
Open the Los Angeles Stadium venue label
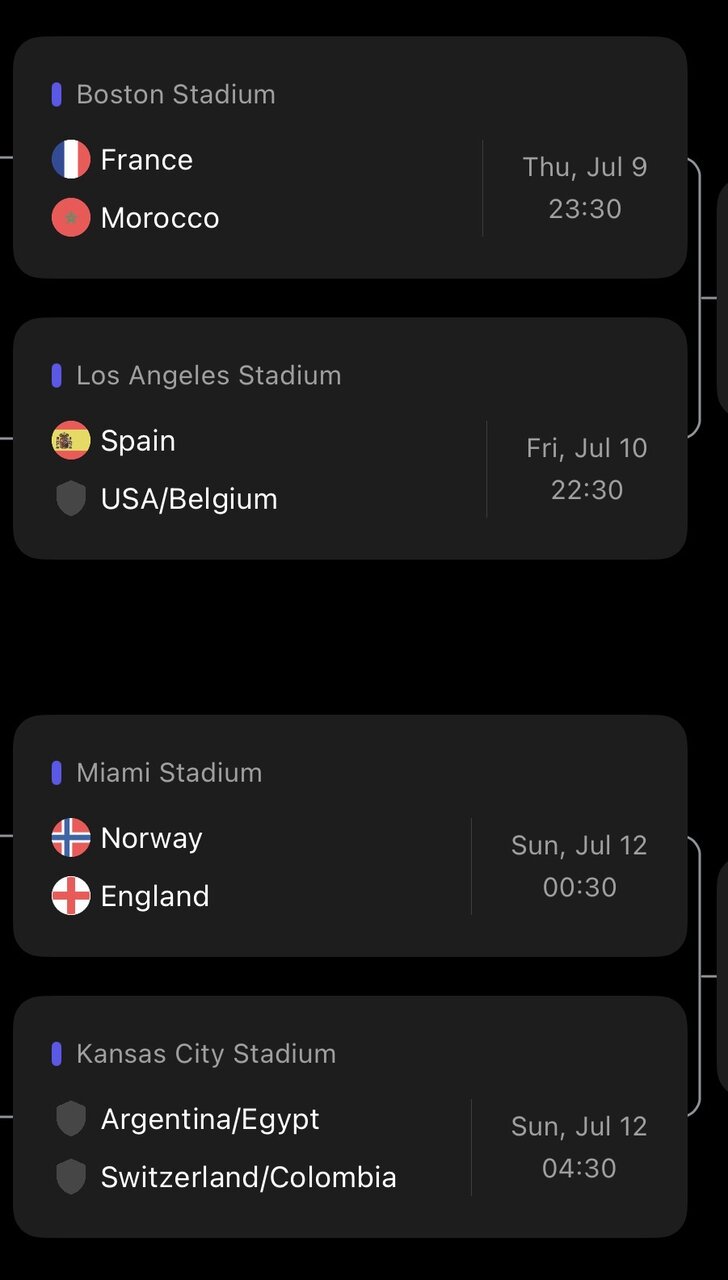click(209, 375)
